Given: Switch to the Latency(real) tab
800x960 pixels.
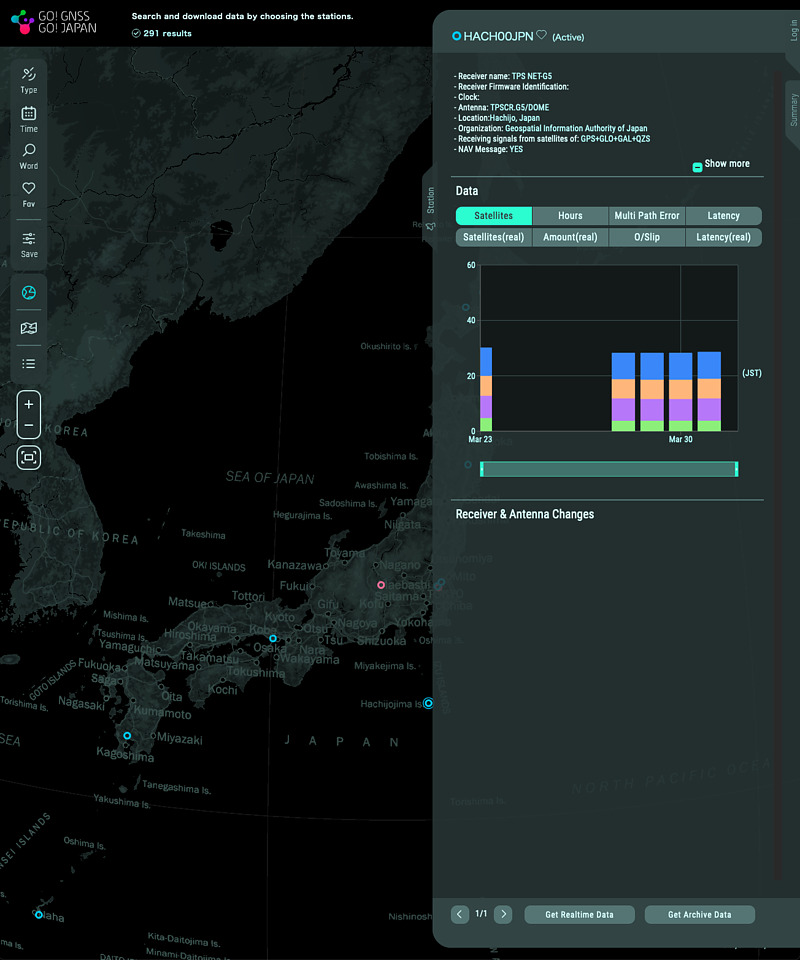Looking at the screenshot, I should [723, 237].
